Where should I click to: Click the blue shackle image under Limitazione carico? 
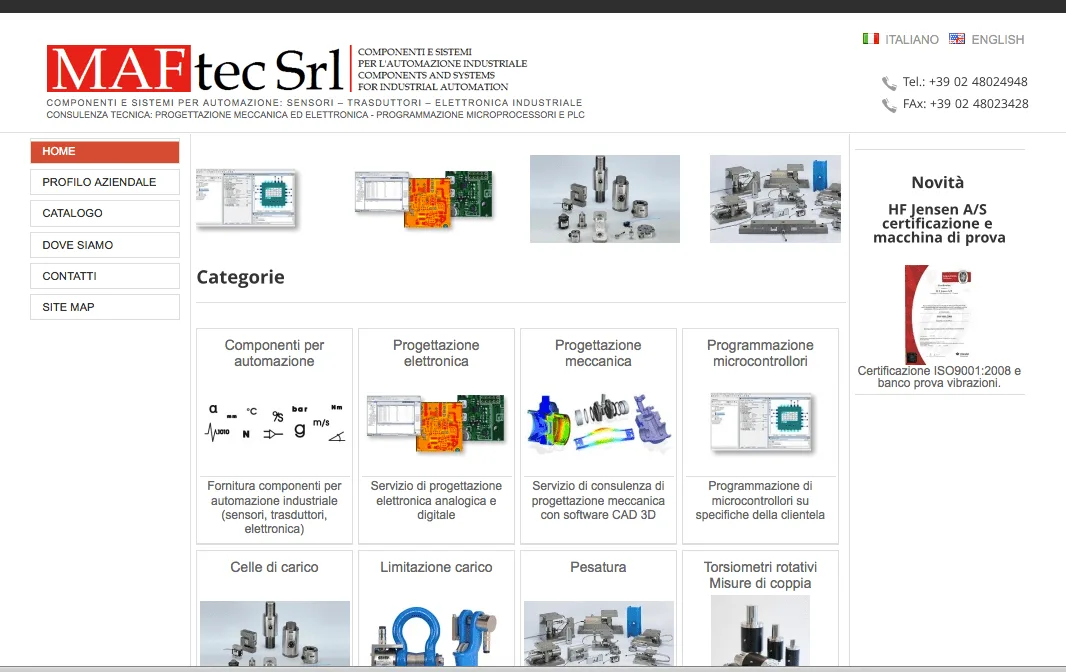coord(436,636)
